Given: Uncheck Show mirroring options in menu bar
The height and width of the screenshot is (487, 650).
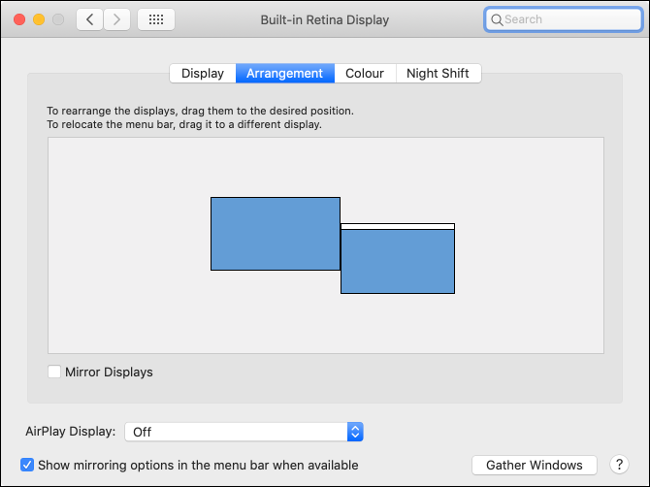Looking at the screenshot, I should tap(28, 465).
